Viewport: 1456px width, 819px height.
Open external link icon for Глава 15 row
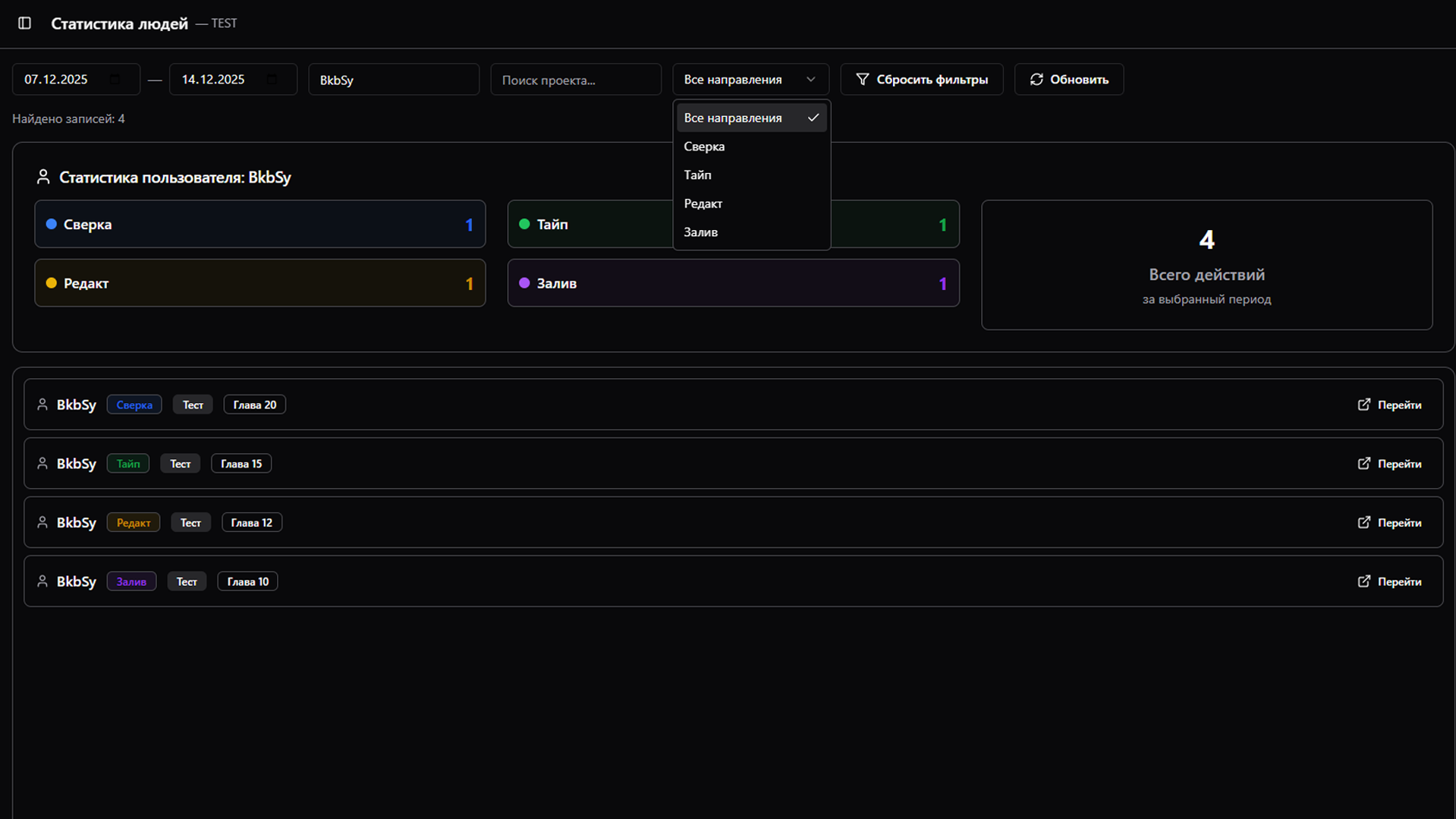point(1363,464)
